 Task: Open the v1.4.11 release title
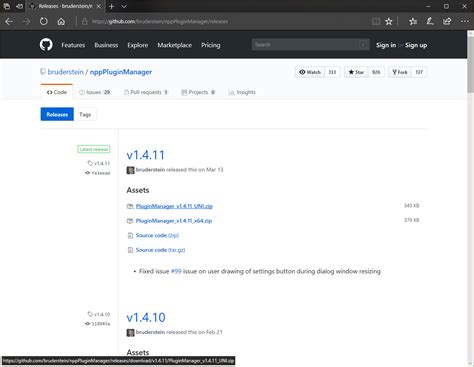point(145,155)
